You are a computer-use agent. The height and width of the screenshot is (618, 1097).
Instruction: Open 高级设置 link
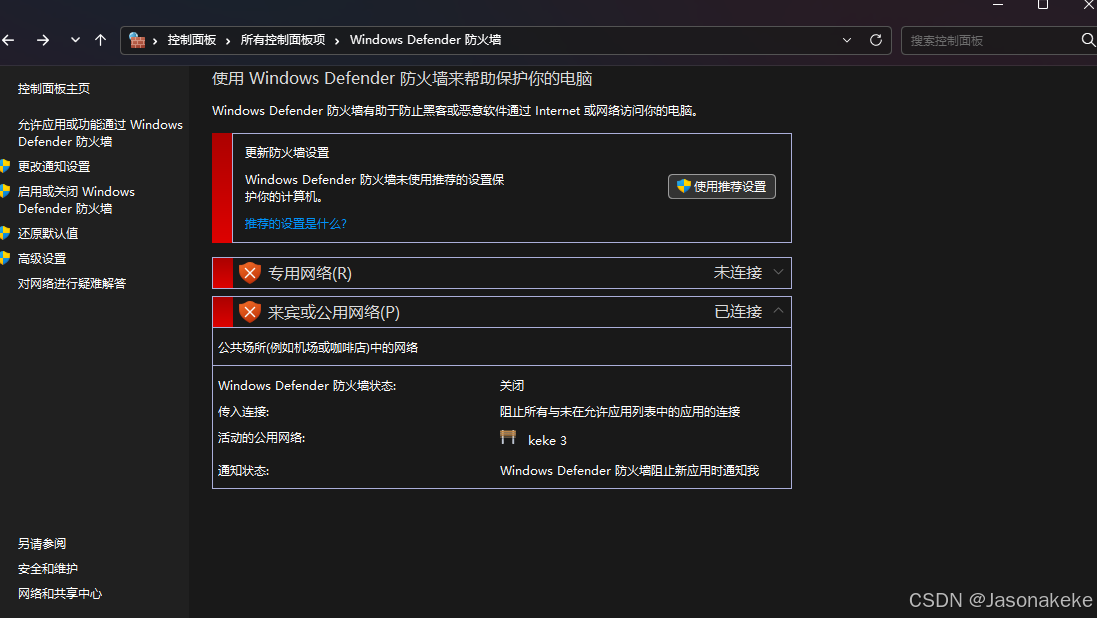click(42, 259)
